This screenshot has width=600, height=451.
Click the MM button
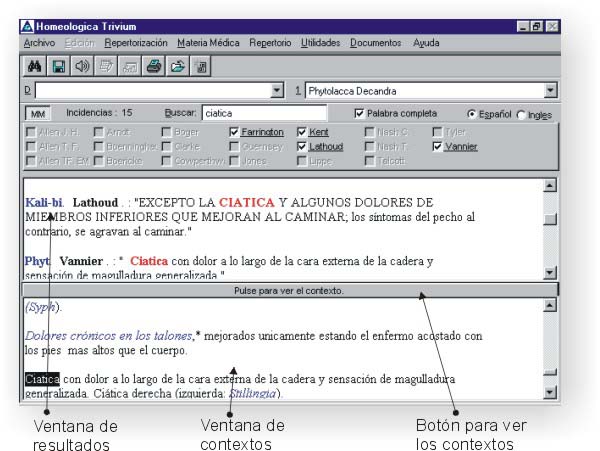tap(38, 114)
